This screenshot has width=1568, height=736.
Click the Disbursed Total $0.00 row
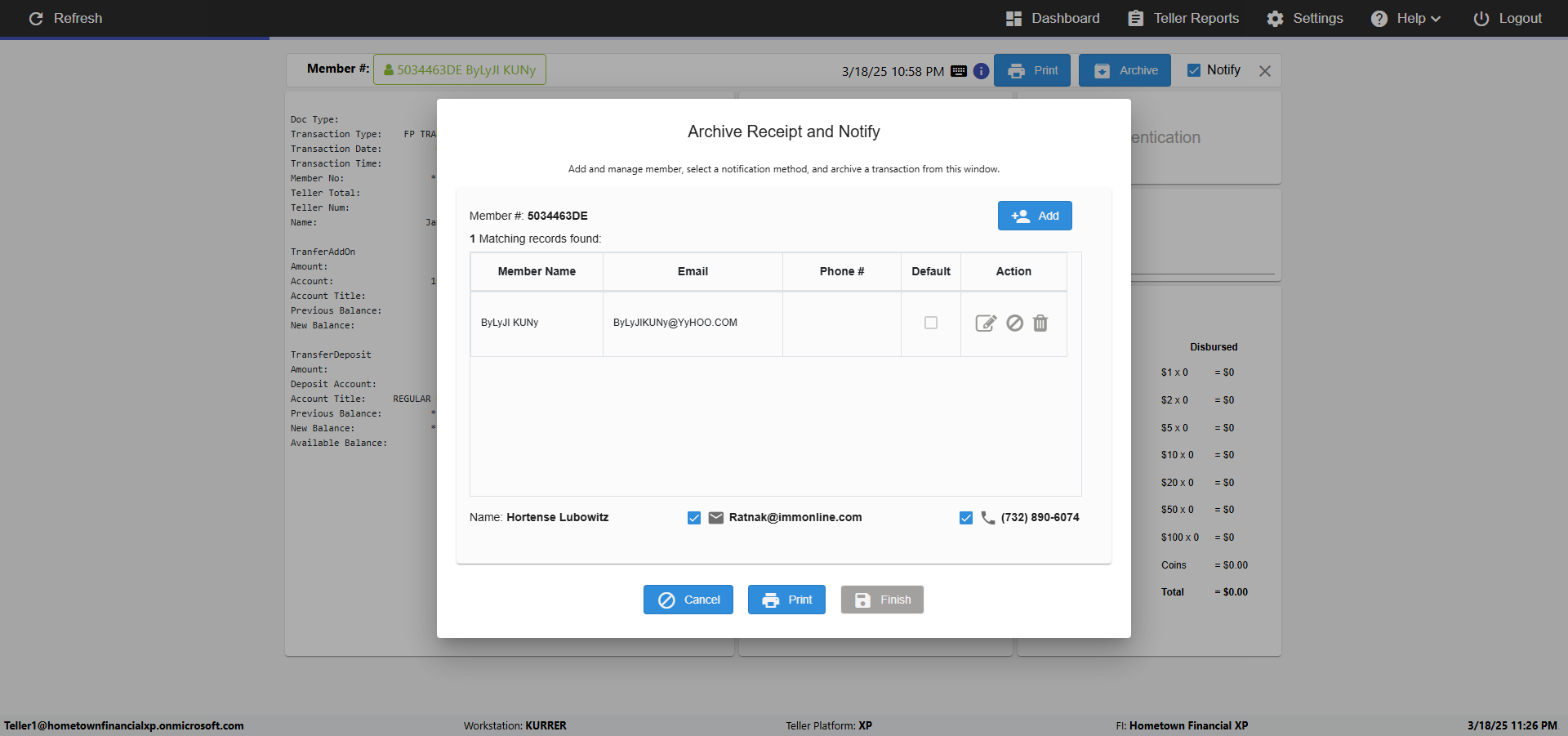[1205, 592]
